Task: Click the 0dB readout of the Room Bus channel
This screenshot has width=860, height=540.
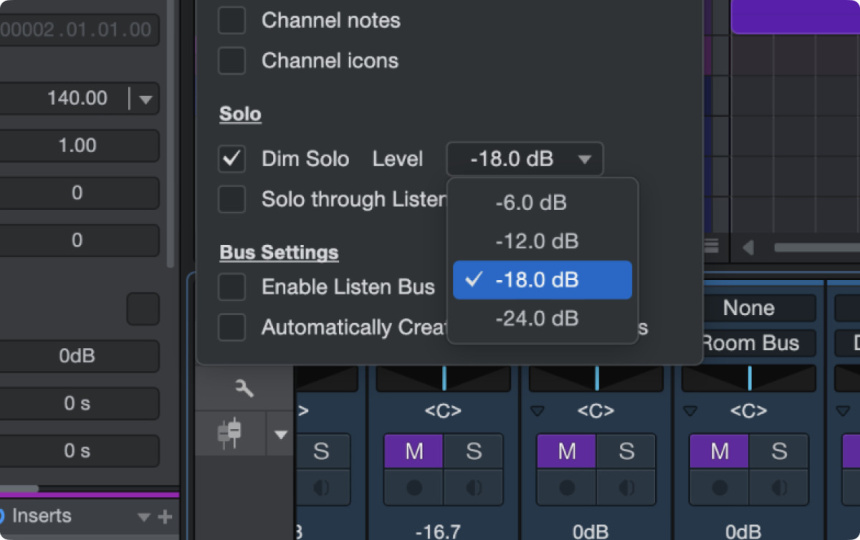Action: [x=743, y=531]
